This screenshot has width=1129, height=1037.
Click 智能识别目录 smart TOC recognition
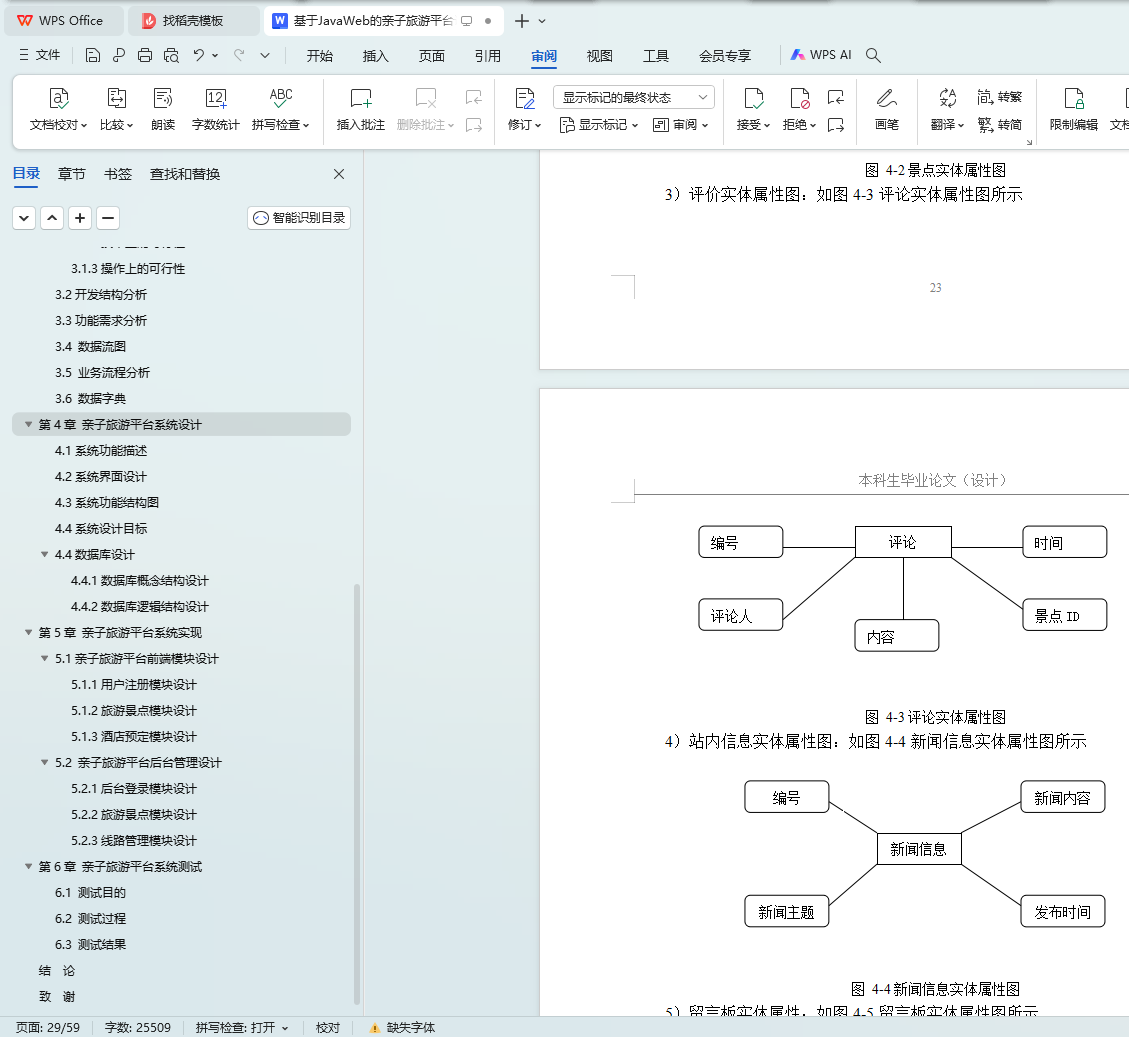(299, 217)
